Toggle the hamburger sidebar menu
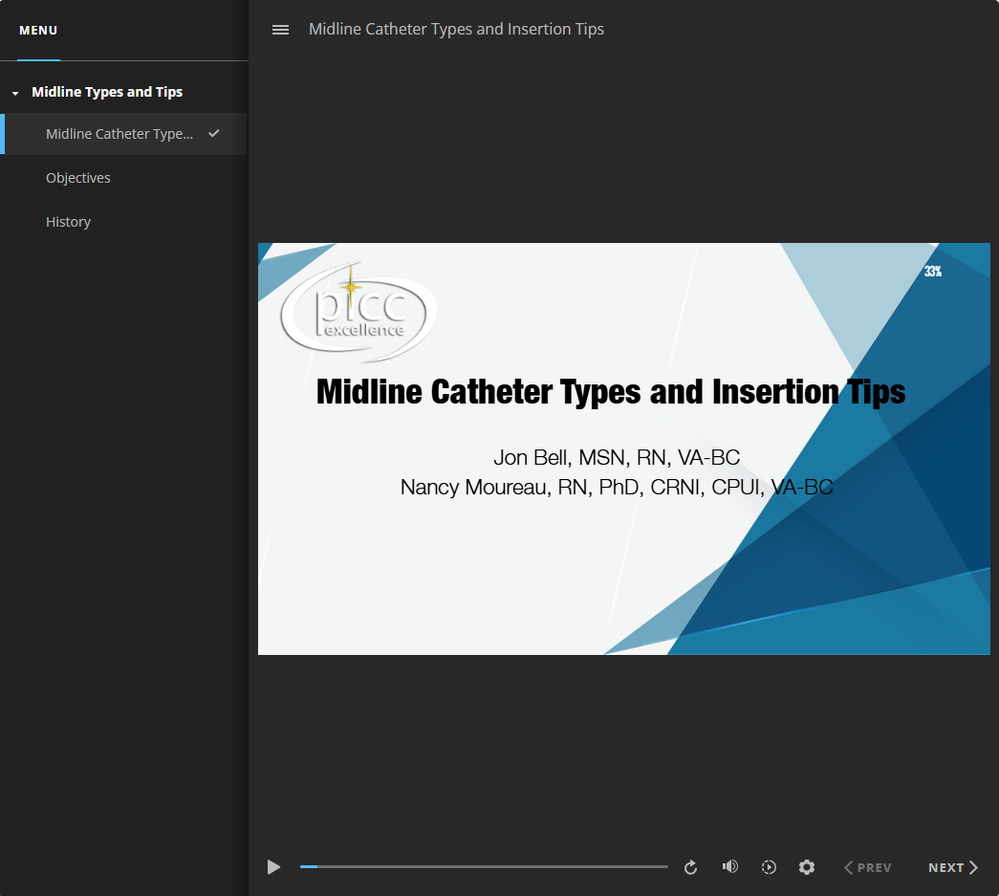This screenshot has height=896, width=999. pos(281,30)
